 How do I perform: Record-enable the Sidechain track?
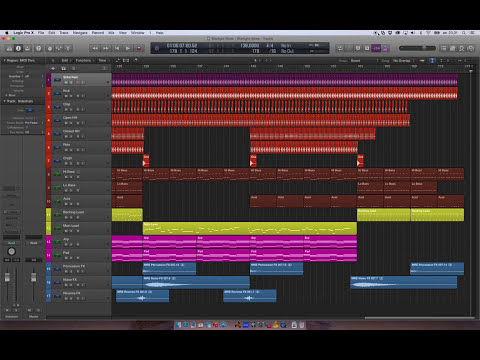pyautogui.click(x=78, y=82)
